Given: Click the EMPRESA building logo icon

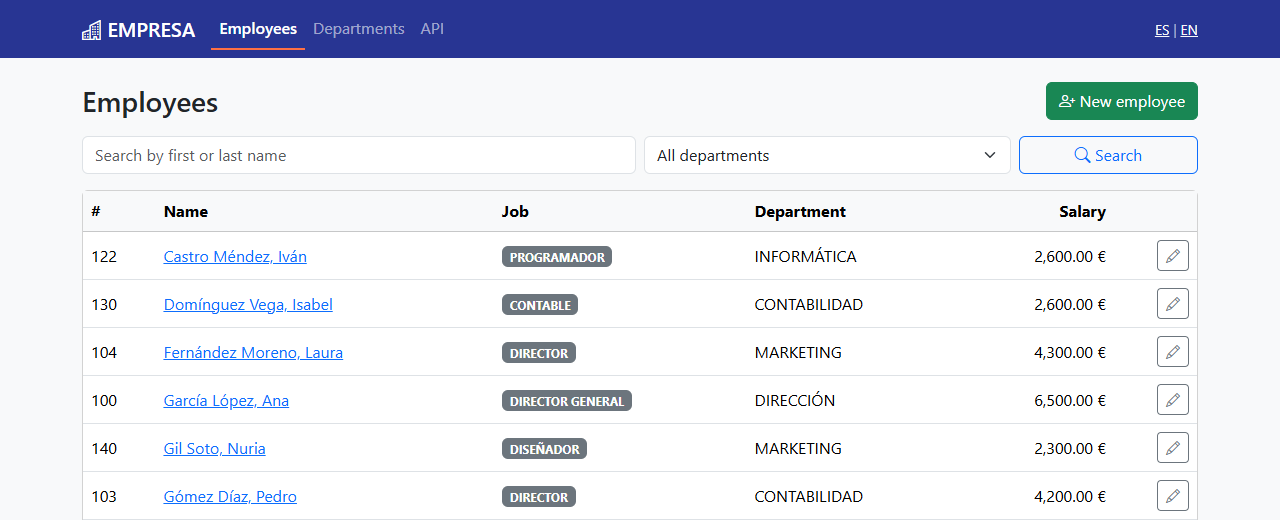Looking at the screenshot, I should (92, 30).
